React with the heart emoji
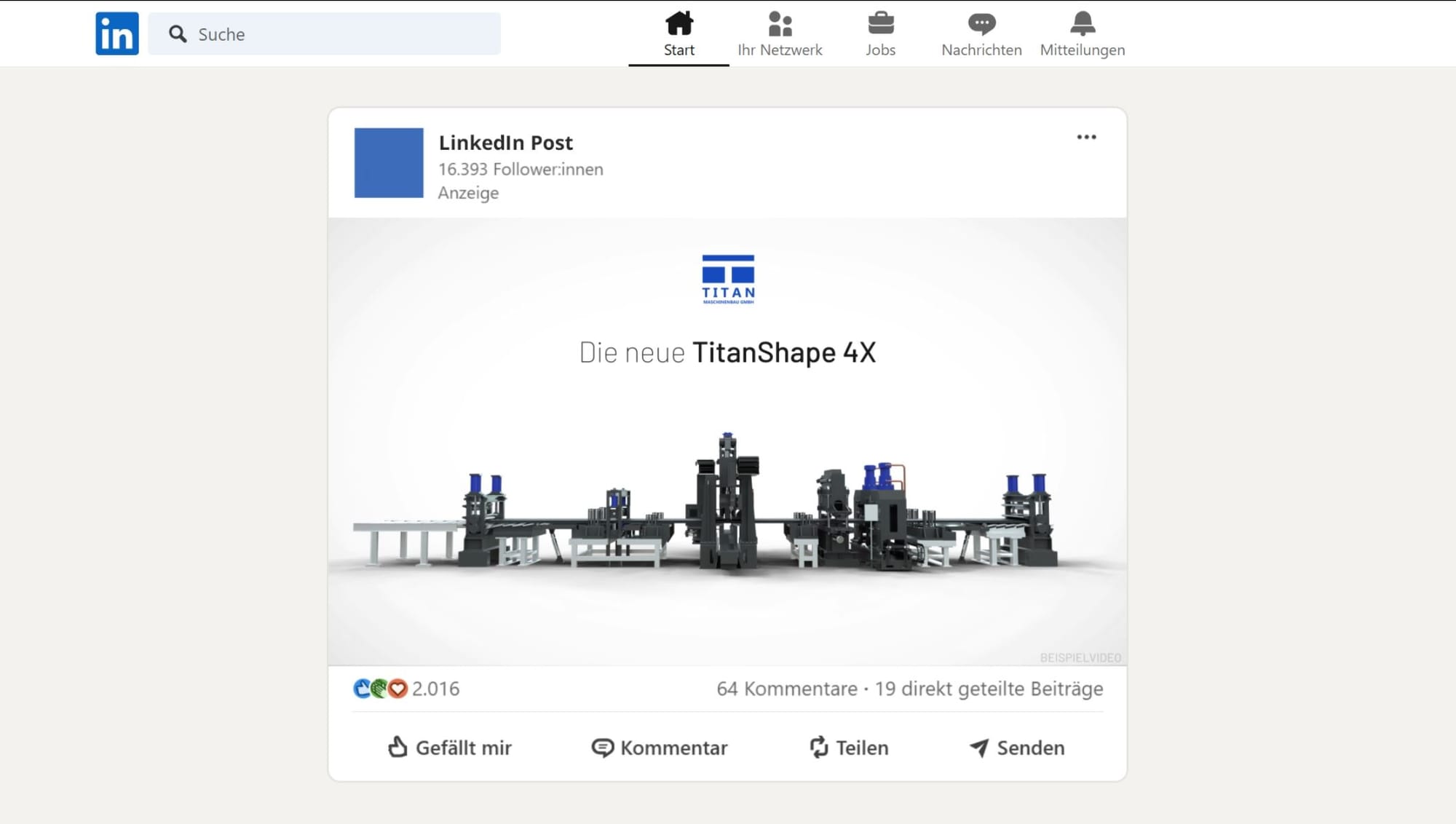The width and height of the screenshot is (1456, 824). [399, 688]
